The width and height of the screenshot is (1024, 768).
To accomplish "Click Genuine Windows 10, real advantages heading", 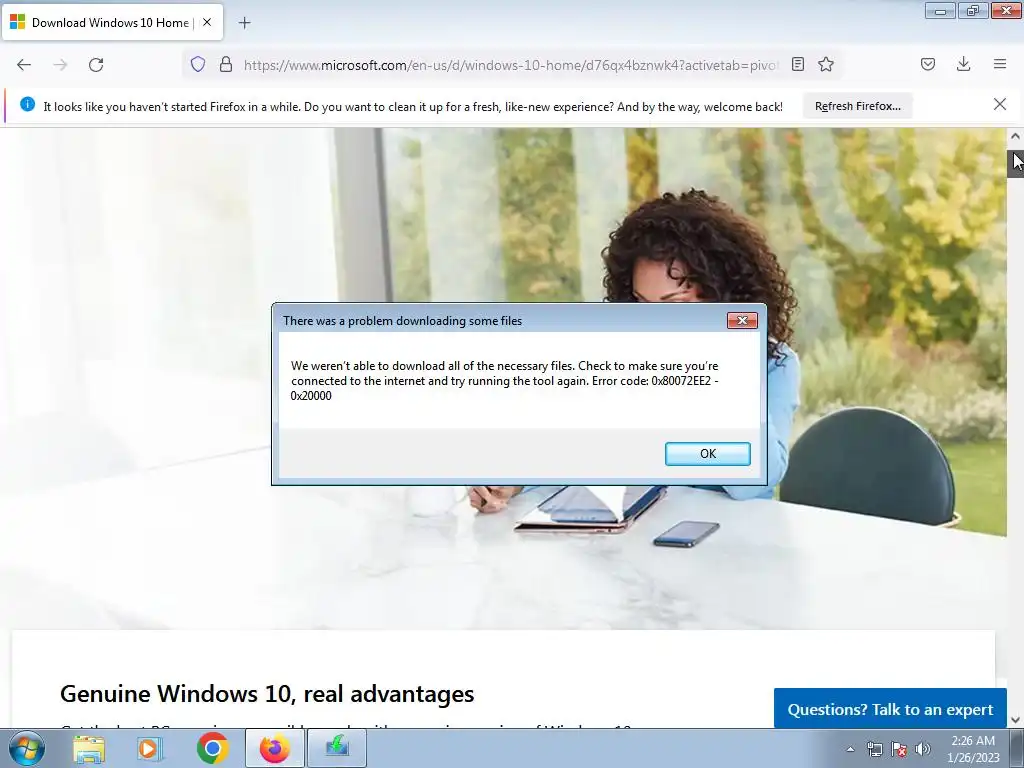I will 267,694.
